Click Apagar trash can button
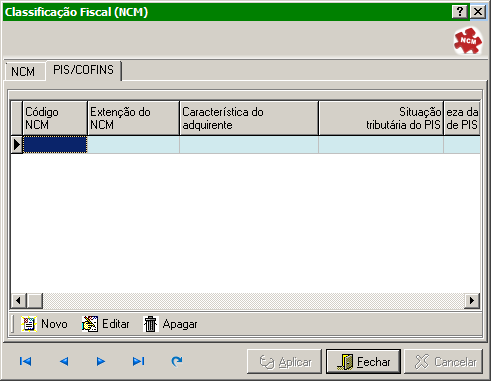The width and height of the screenshot is (491, 381). (170, 324)
